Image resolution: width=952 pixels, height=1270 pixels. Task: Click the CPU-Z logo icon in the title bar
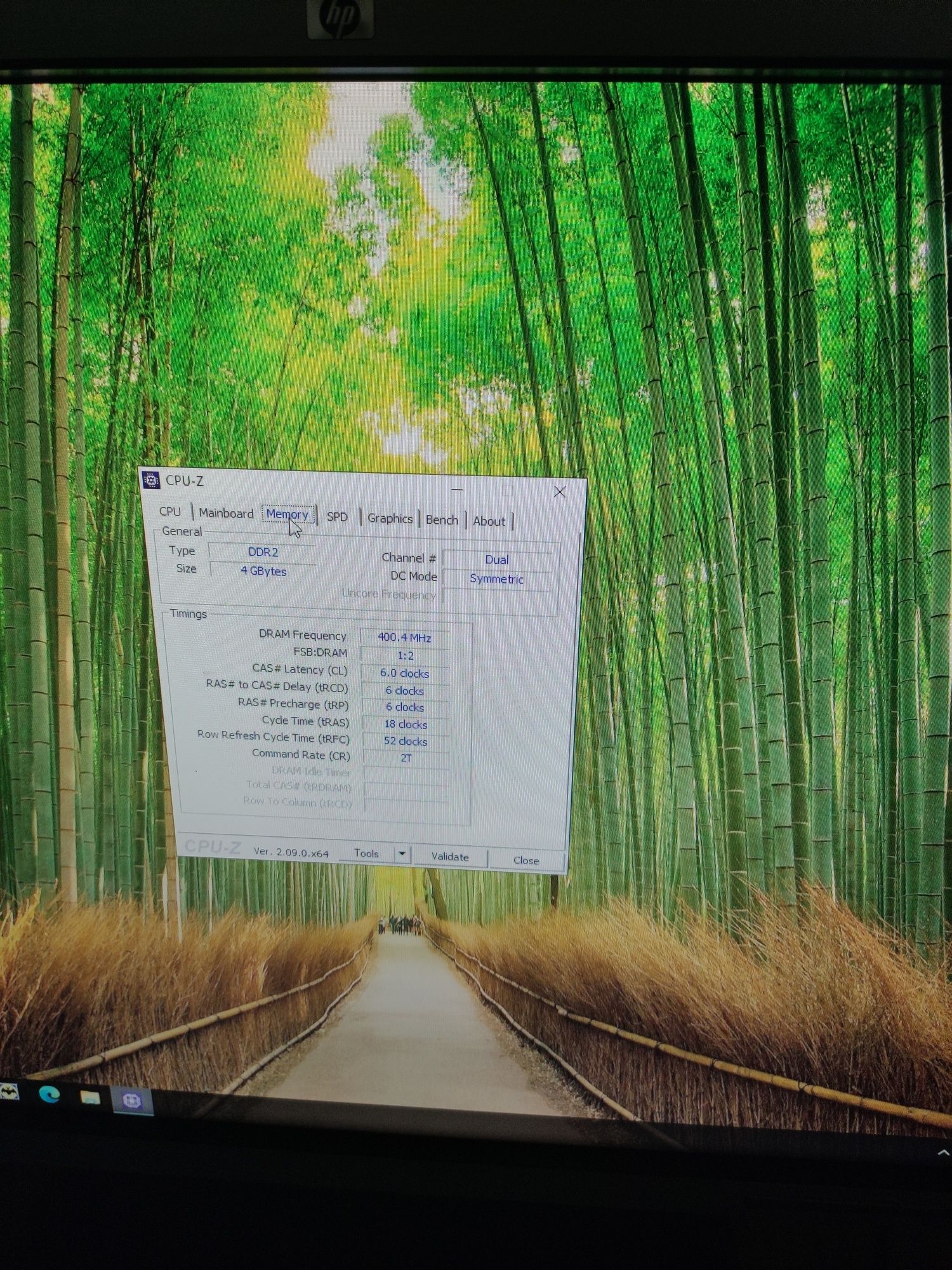151,480
